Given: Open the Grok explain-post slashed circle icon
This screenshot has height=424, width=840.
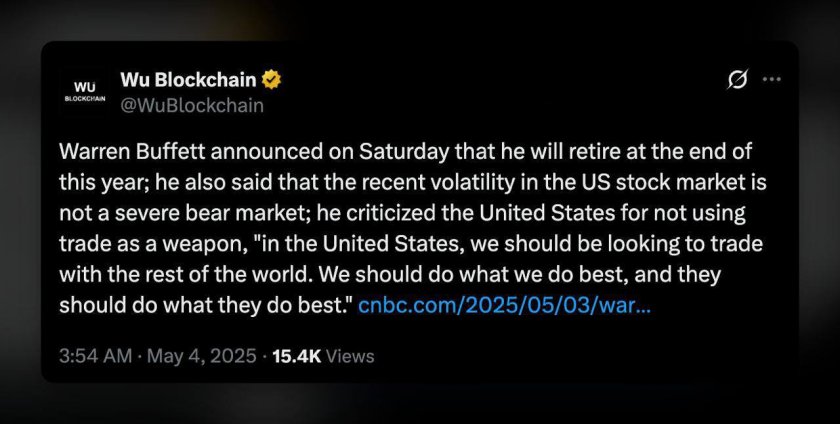Looking at the screenshot, I should click(737, 79).
